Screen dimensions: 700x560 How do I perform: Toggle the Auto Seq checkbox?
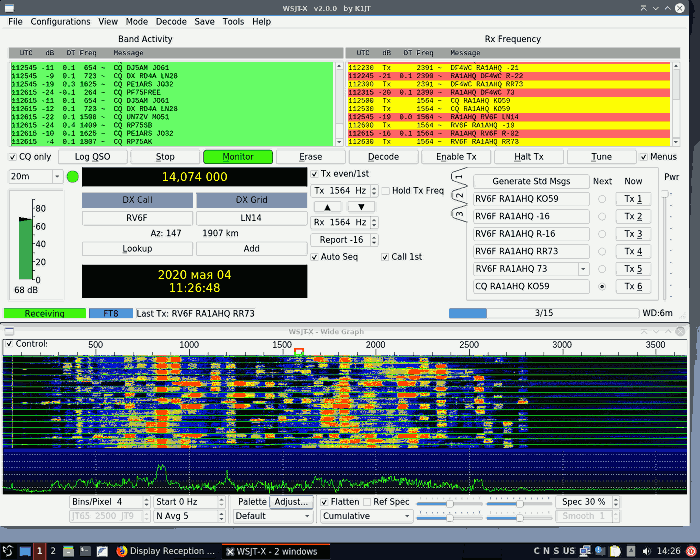pos(314,257)
